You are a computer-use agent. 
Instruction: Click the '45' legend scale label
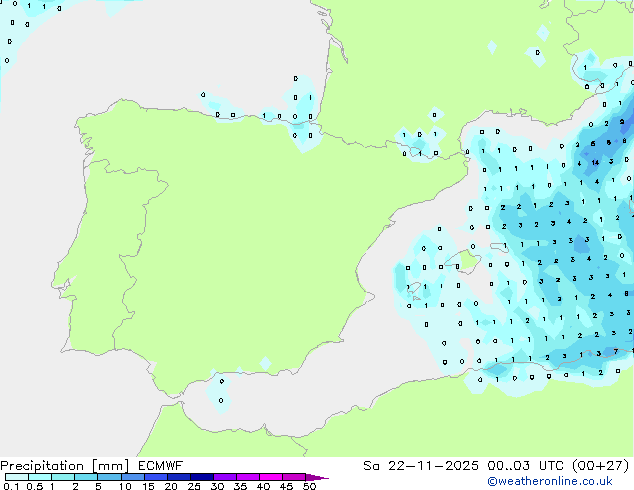[286, 486]
